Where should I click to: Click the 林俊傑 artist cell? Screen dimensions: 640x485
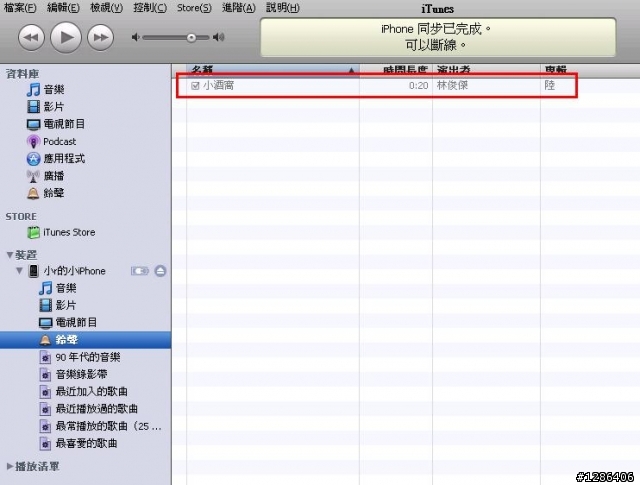[452, 85]
